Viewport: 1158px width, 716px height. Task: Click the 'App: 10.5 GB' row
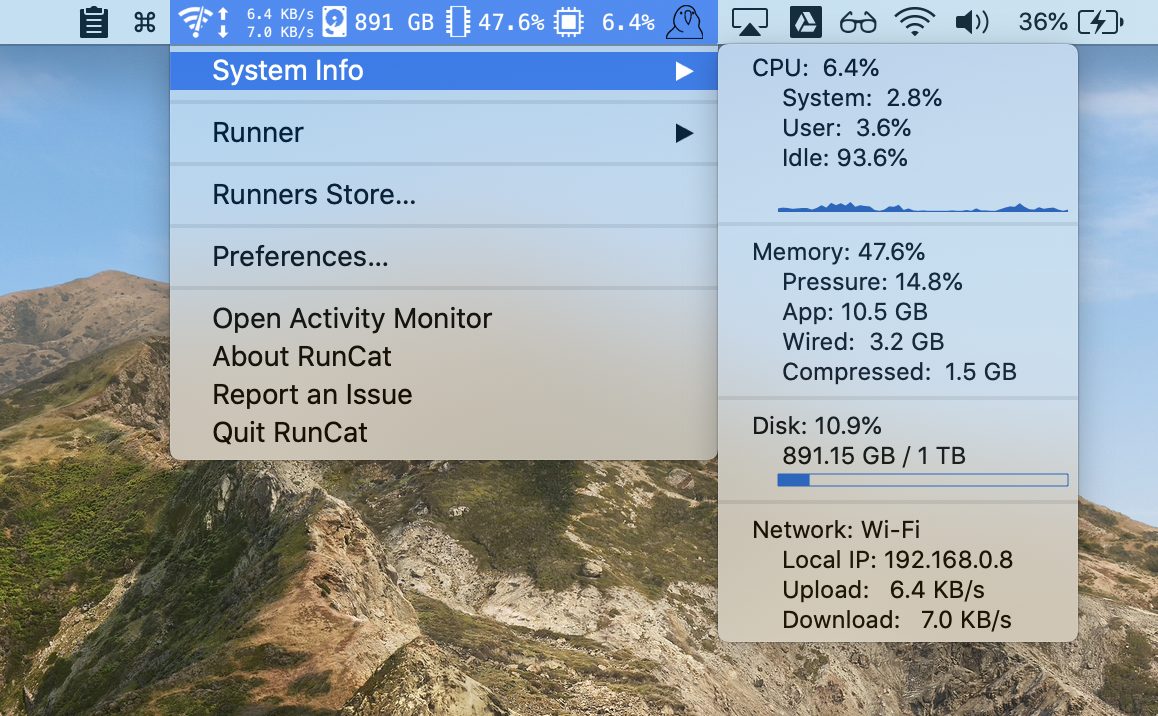pos(854,311)
